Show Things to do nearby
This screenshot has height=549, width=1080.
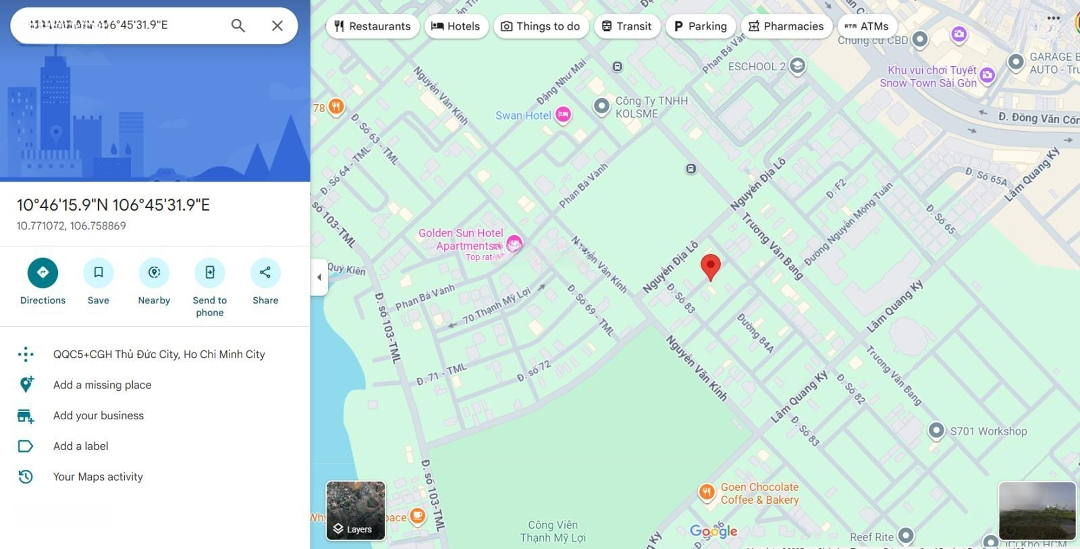point(541,26)
